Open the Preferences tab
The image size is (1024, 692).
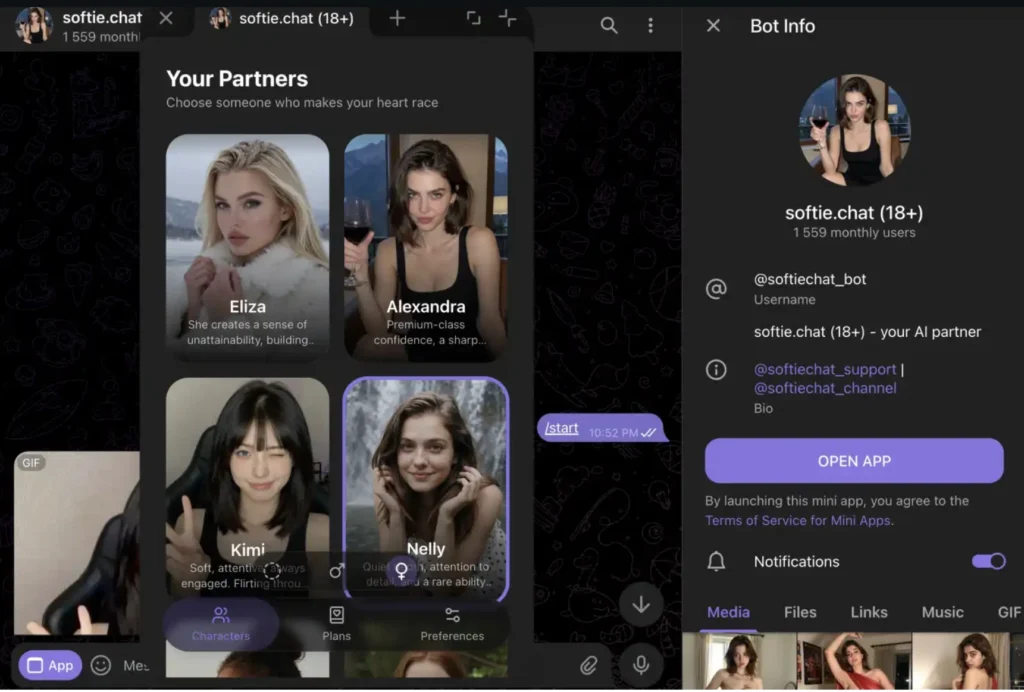pos(452,624)
